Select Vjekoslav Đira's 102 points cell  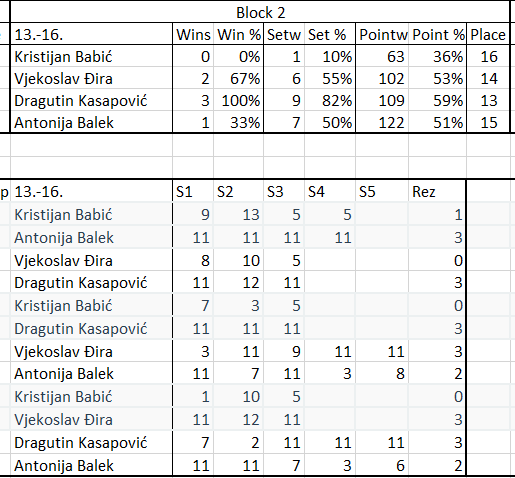(382, 79)
